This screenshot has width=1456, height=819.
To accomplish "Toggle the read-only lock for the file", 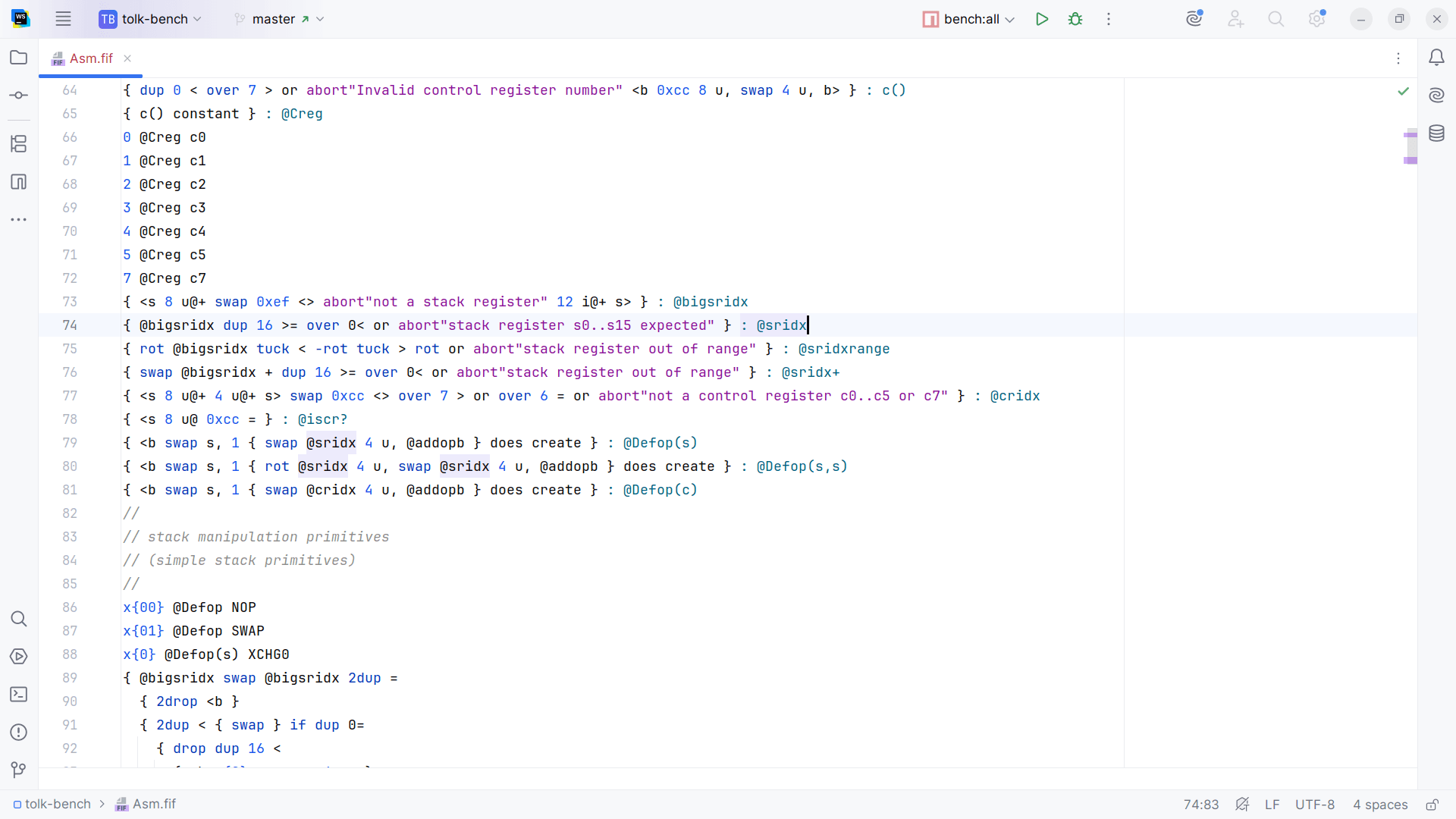I will [1432, 805].
